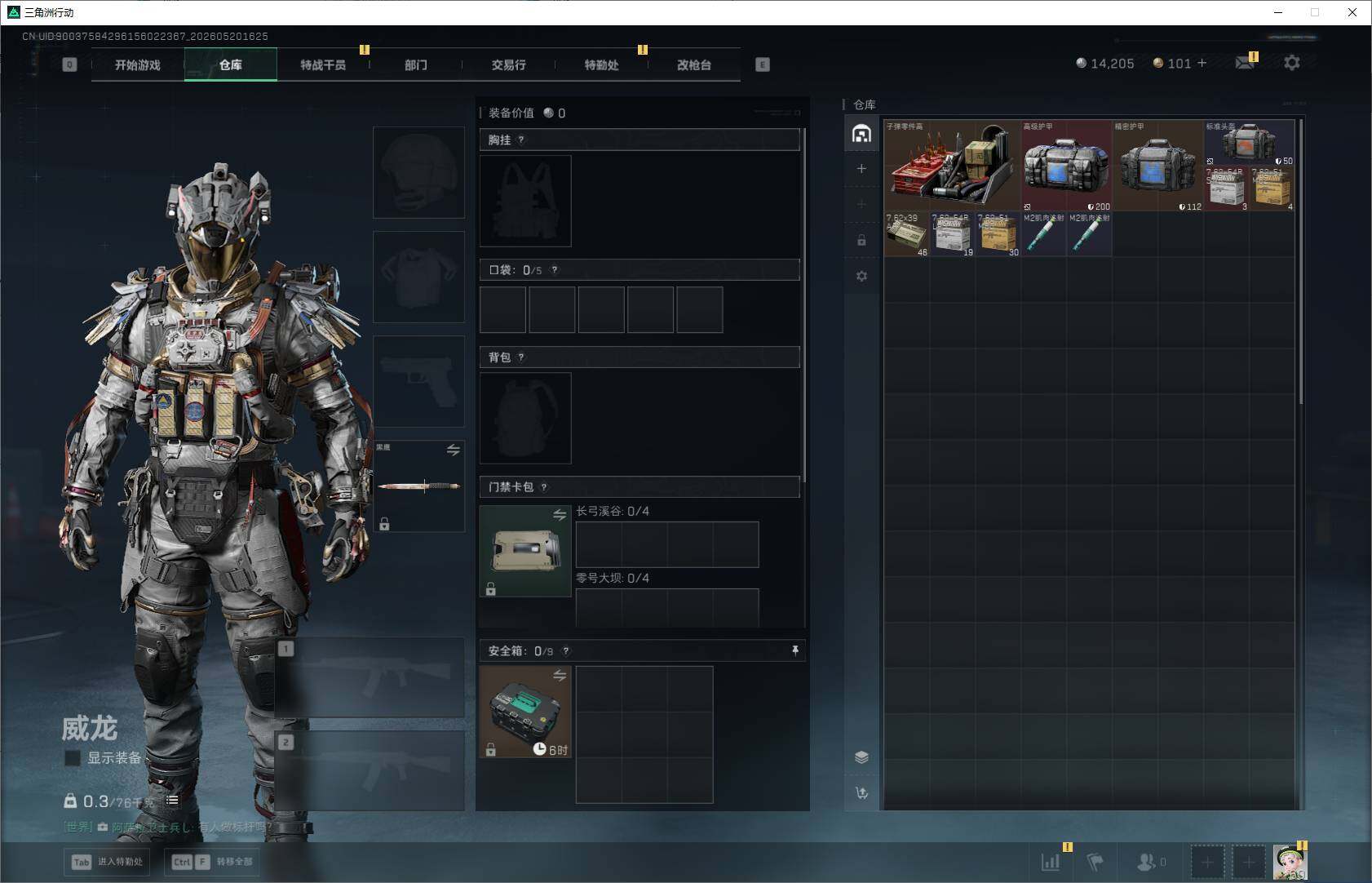Image resolution: width=1372 pixels, height=883 pixels.
Task: Click the 胸挂 help question mark
Action: (521, 140)
